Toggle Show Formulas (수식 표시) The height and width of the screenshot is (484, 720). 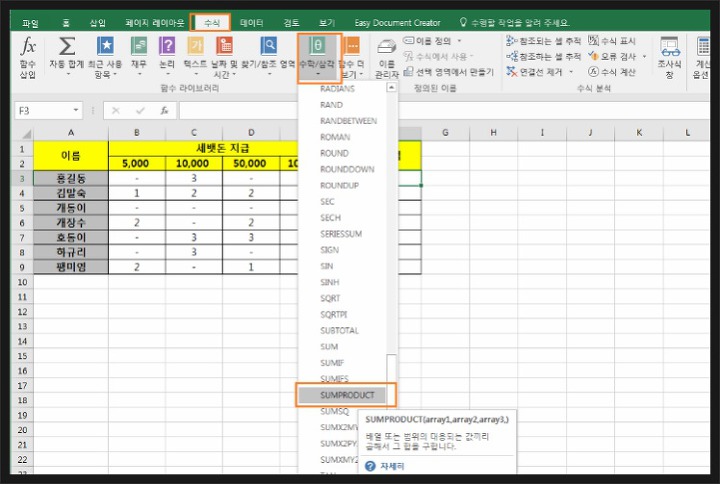pyautogui.click(x=612, y=41)
